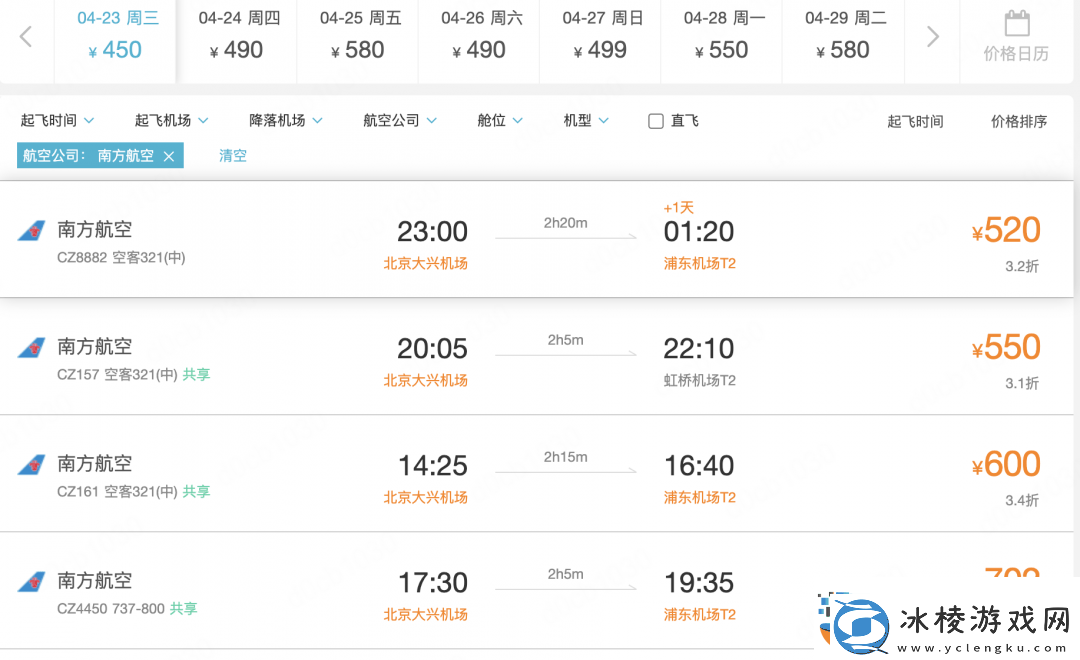This screenshot has width=1080, height=660.
Task: Enable the 直飞 direct flight checkbox
Action: [656, 121]
